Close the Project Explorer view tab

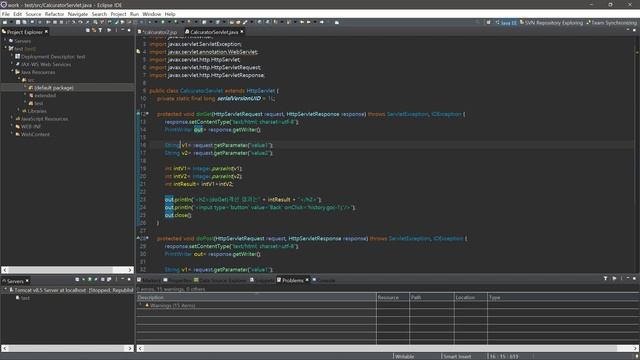click(x=46, y=31)
